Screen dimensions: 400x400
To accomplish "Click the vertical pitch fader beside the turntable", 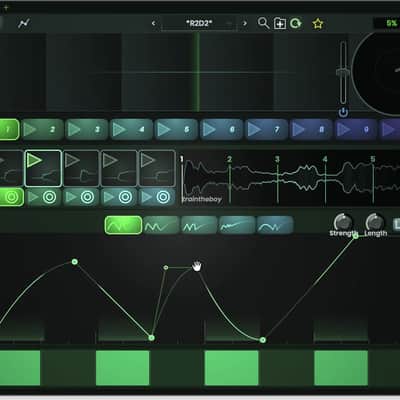I will [343, 73].
